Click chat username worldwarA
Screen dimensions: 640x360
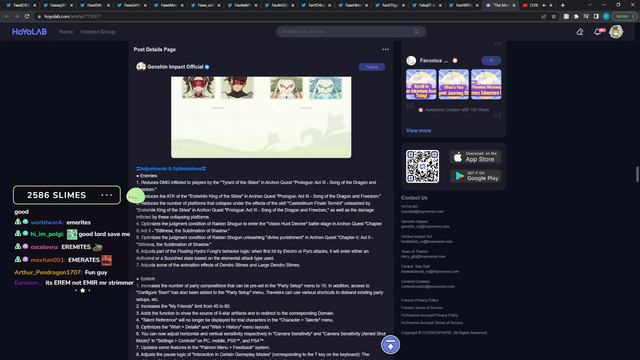(x=47, y=222)
